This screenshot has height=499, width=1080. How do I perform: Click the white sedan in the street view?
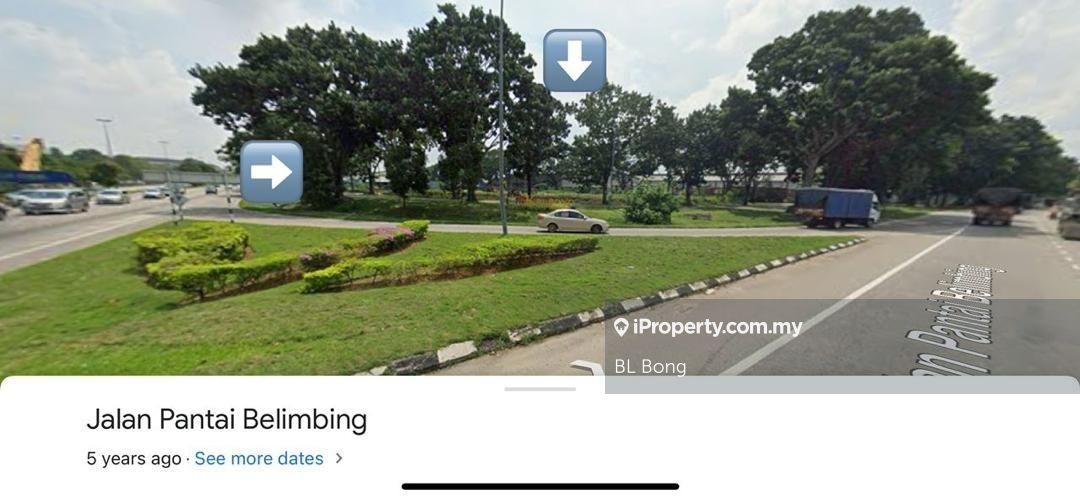tap(572, 221)
